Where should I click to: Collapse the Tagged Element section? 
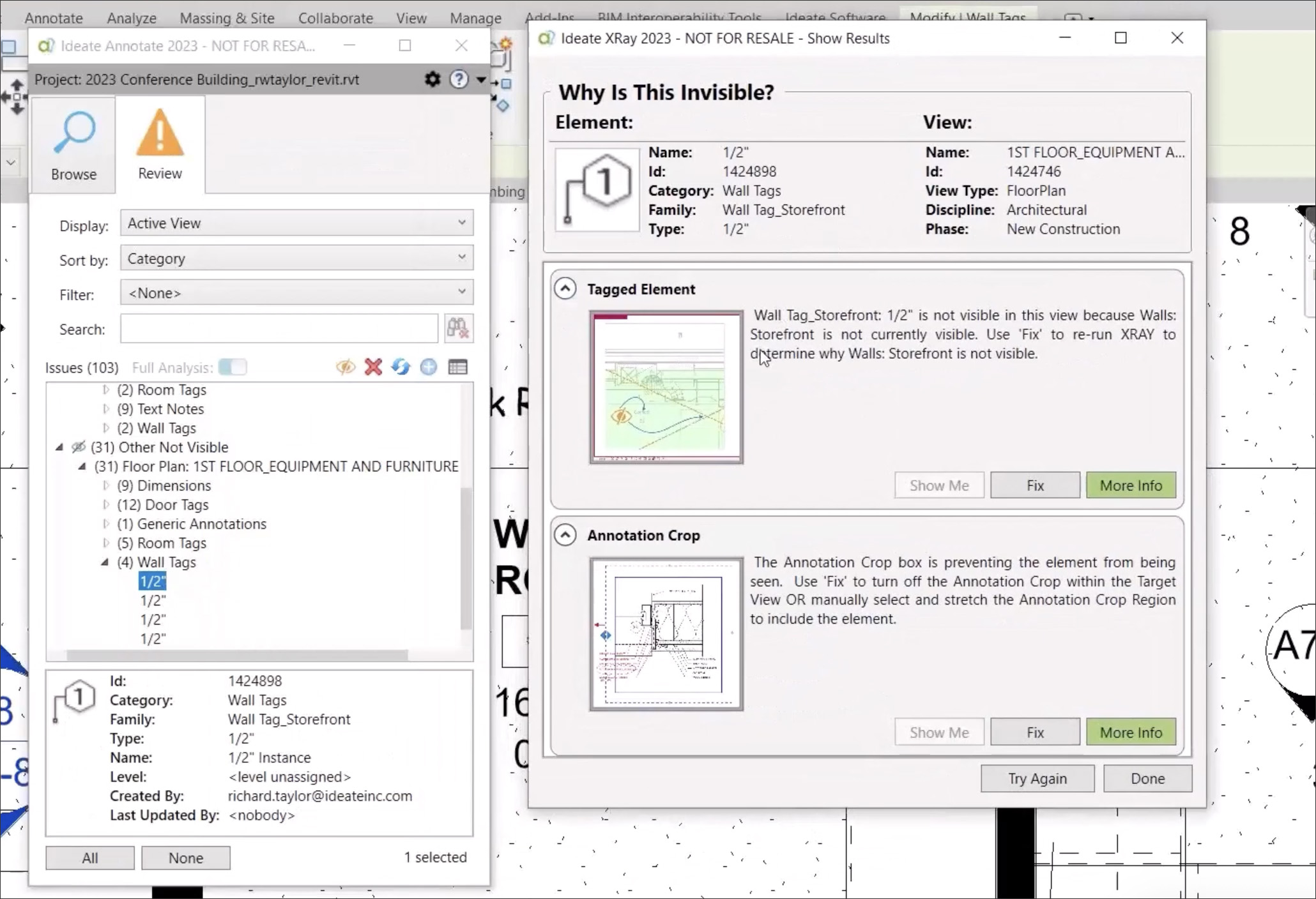click(x=565, y=289)
